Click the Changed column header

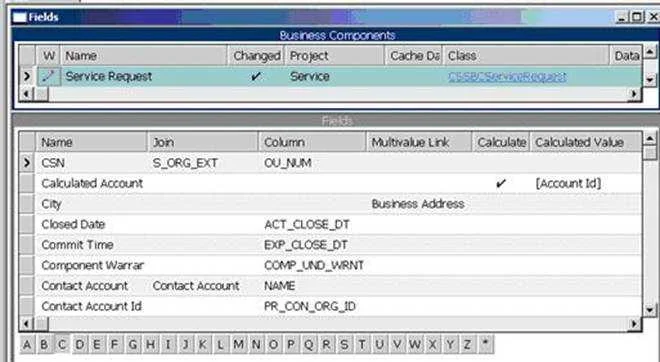(x=256, y=56)
